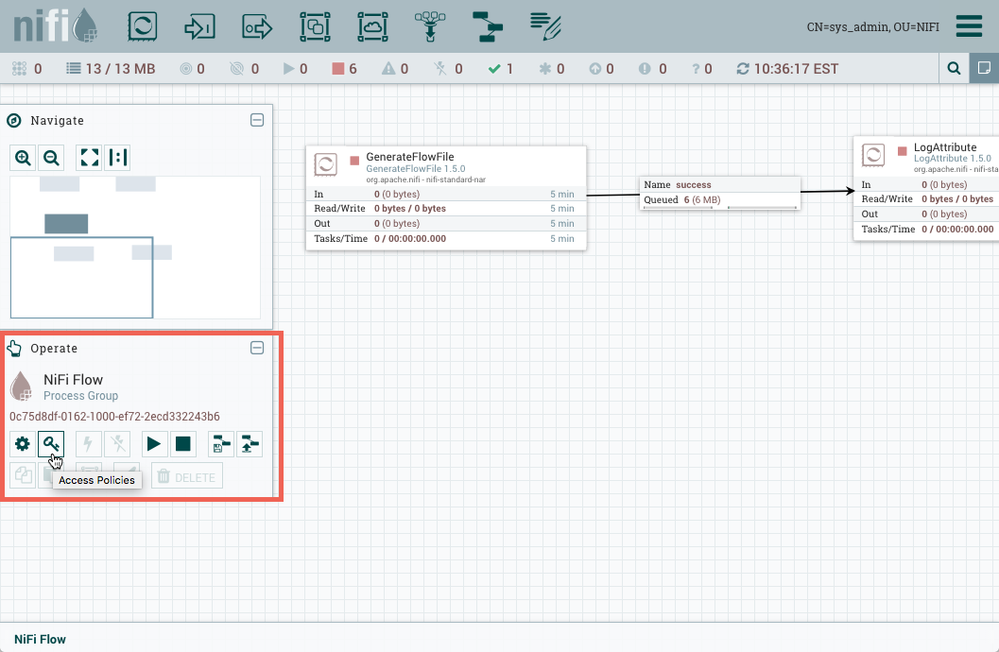Viewport: 999px width, 652px height.
Task: Click the GenerateFlowFile processor icon
Action: (326, 164)
